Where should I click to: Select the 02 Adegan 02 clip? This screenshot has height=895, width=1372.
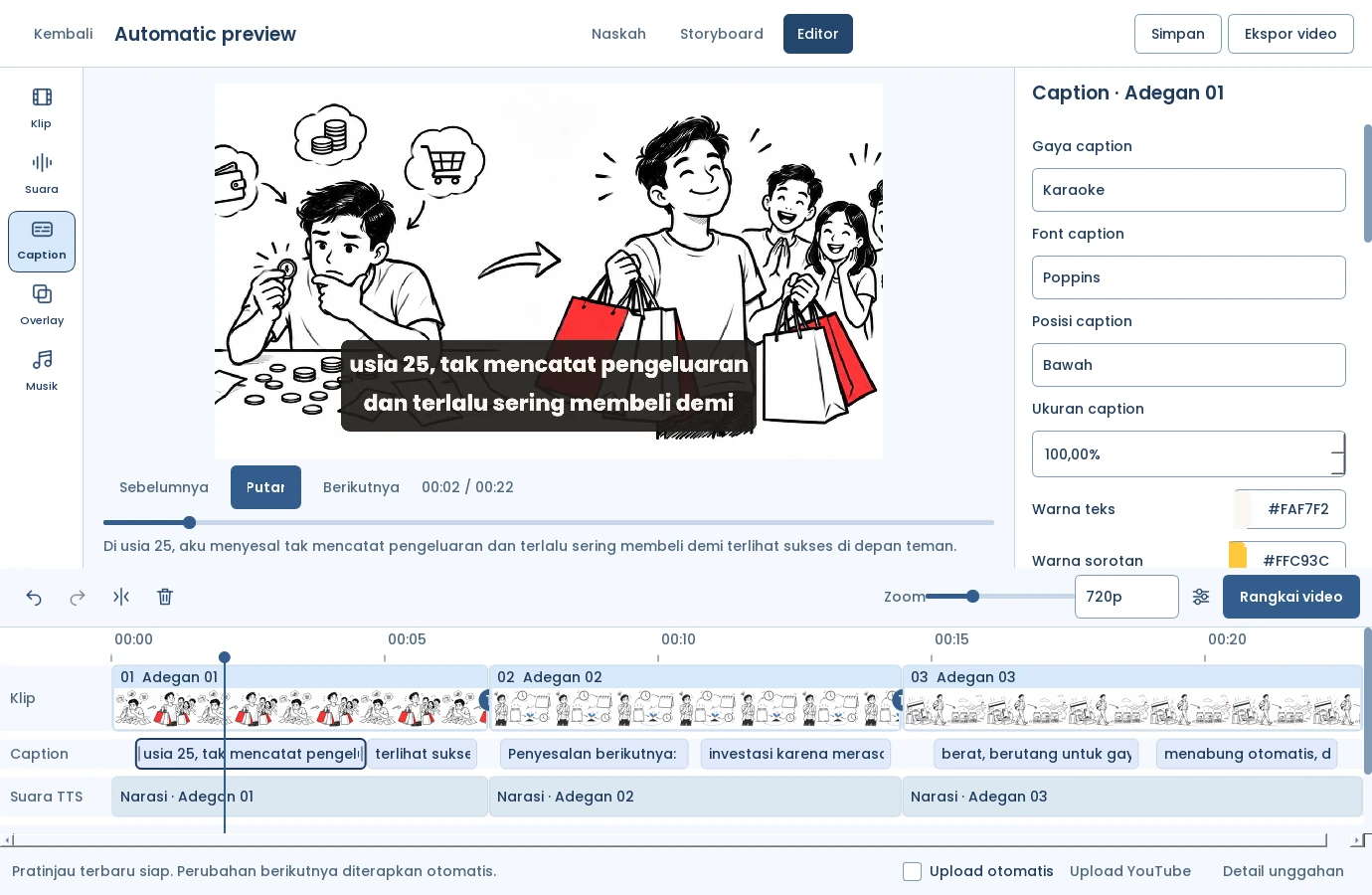pyautogui.click(x=695, y=698)
